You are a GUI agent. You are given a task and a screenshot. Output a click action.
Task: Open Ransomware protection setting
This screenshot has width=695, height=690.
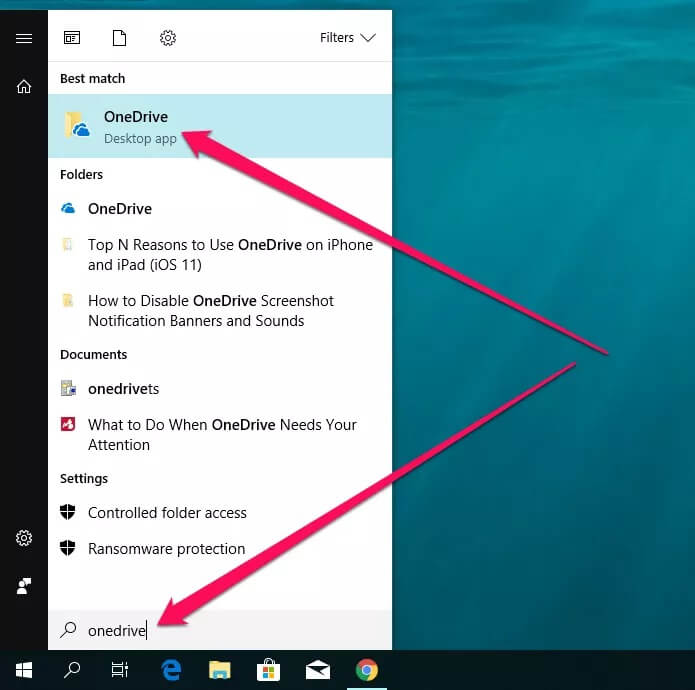coord(220,549)
